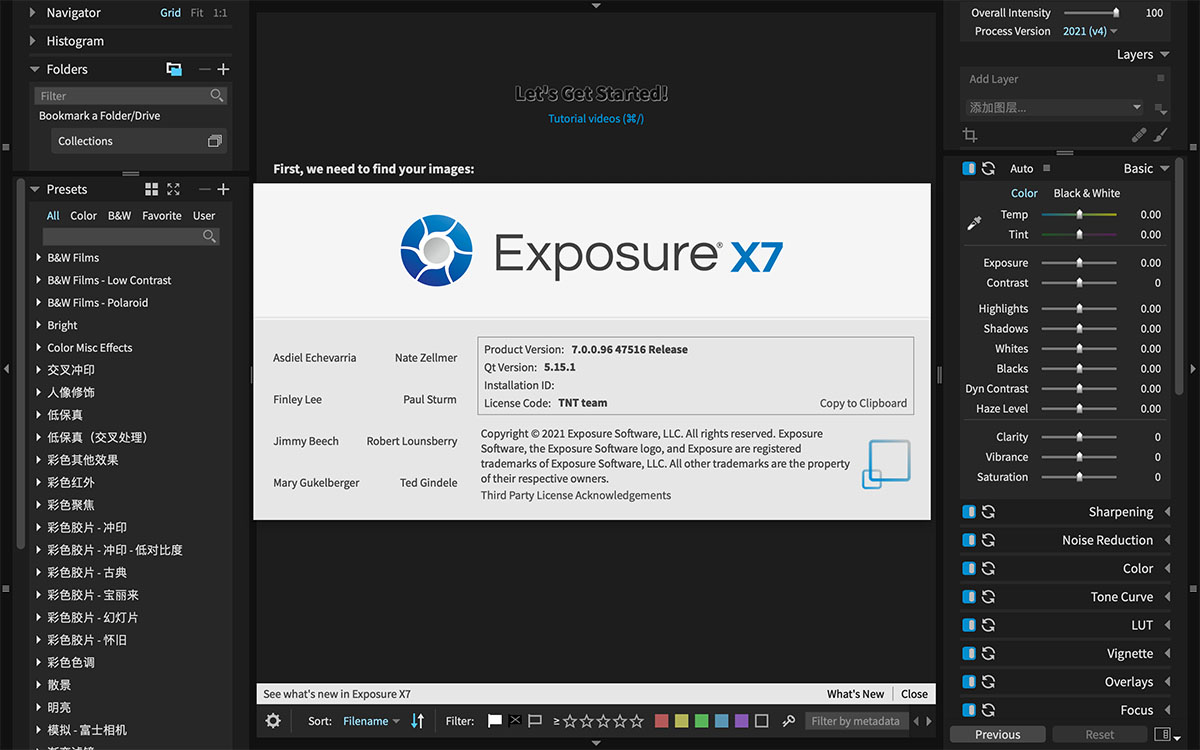Show User presets tab

(x=204, y=216)
